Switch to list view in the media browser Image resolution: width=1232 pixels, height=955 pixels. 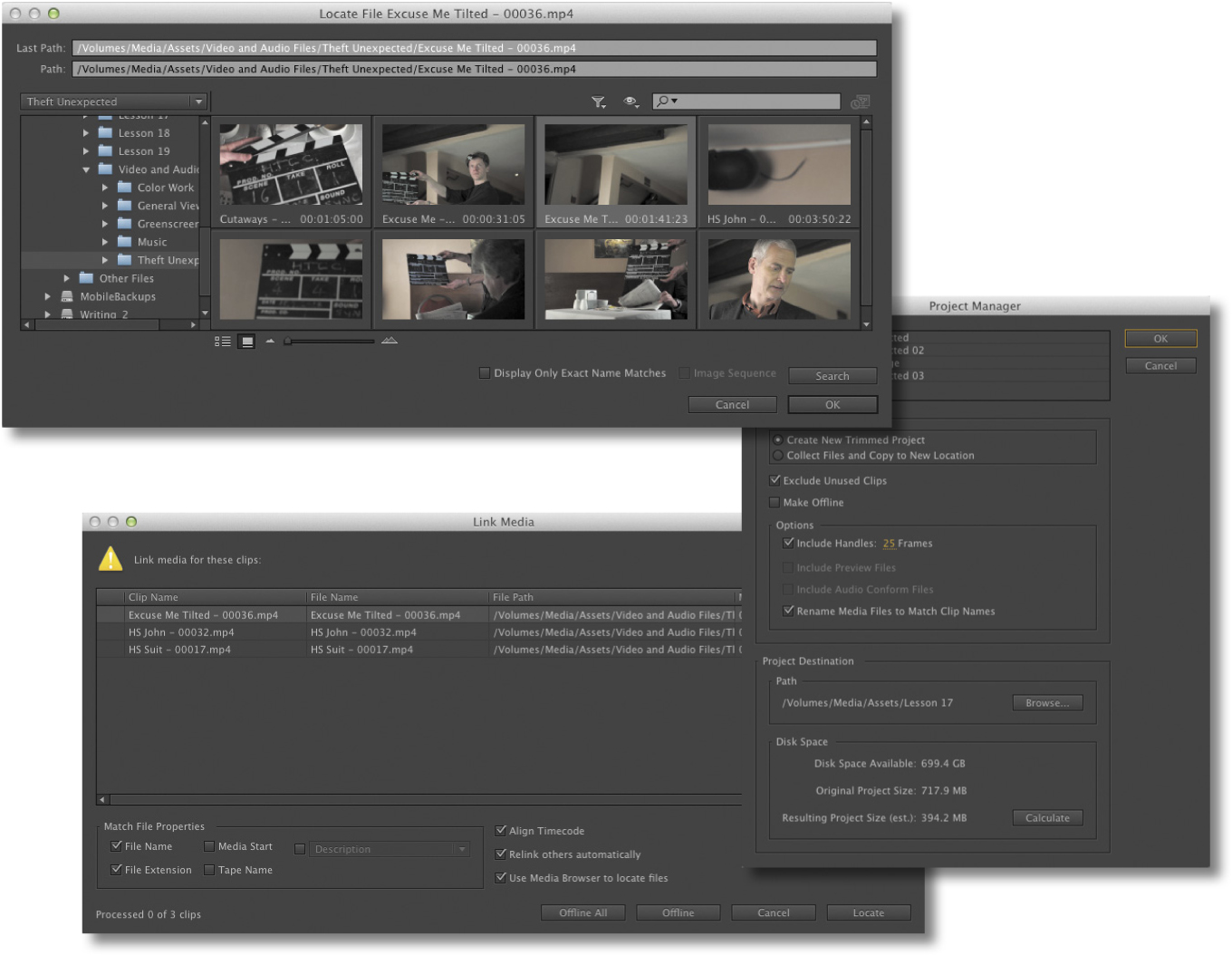(x=223, y=342)
